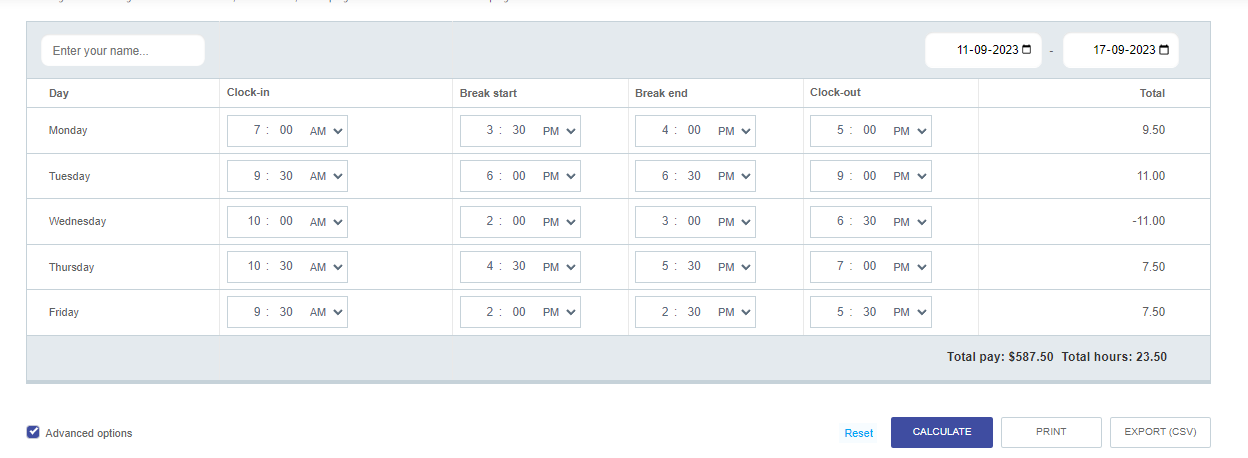The height and width of the screenshot is (458, 1248).
Task: Change Tuesday clock-in AM/PM dropdown
Action: click(326, 176)
